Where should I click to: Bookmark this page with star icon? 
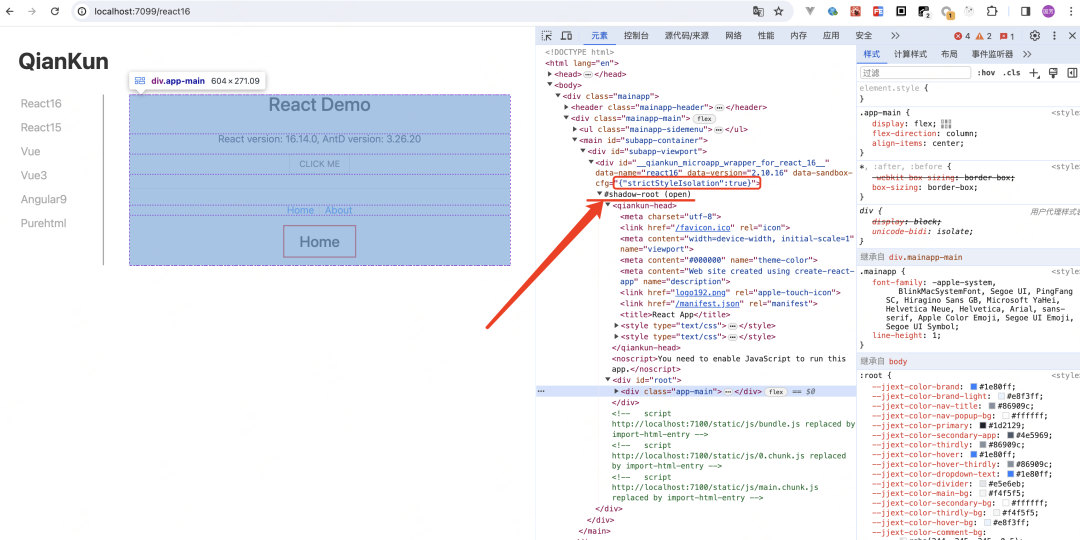779,12
